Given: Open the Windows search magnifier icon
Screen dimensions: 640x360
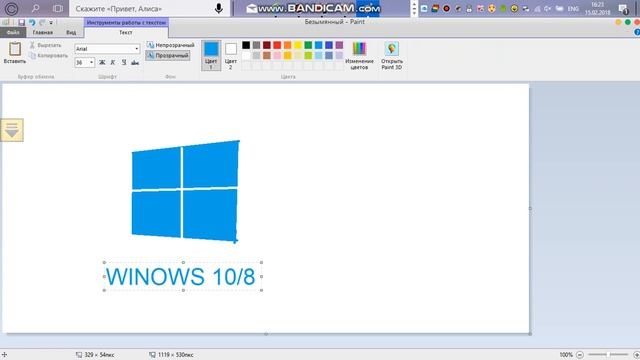Looking at the screenshot, I should tap(36, 8).
